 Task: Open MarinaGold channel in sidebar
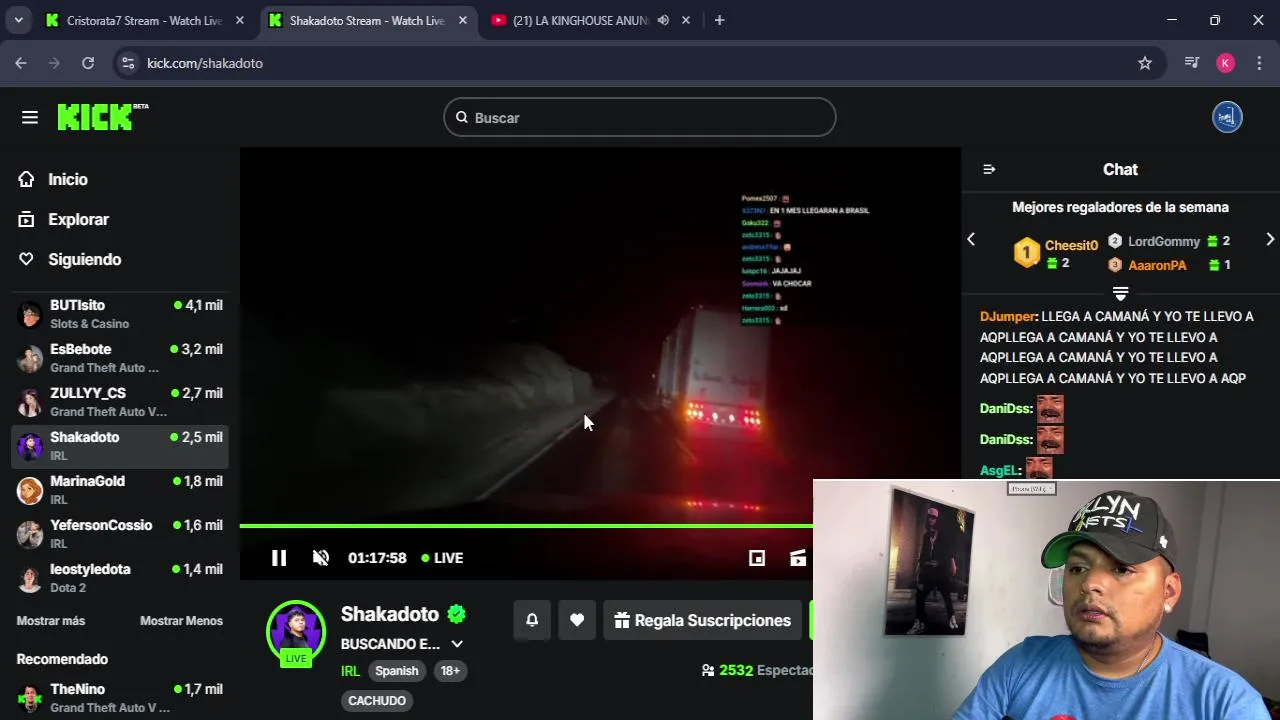(120, 490)
